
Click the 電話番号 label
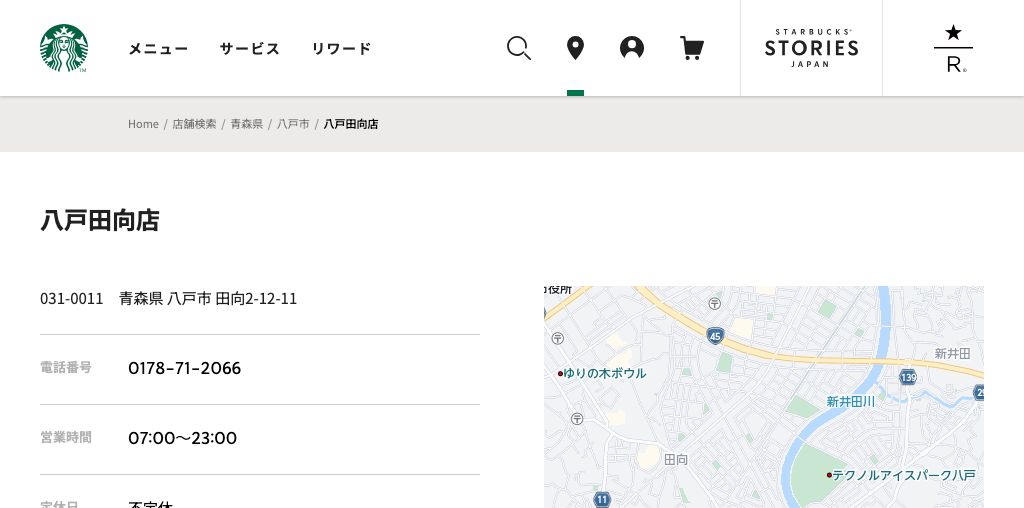66,368
